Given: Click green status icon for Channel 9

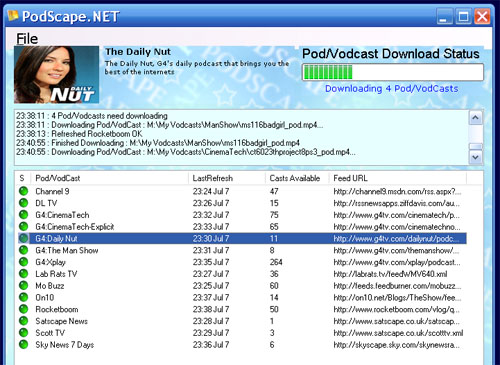Looking at the screenshot, I should pyautogui.click(x=23, y=191).
